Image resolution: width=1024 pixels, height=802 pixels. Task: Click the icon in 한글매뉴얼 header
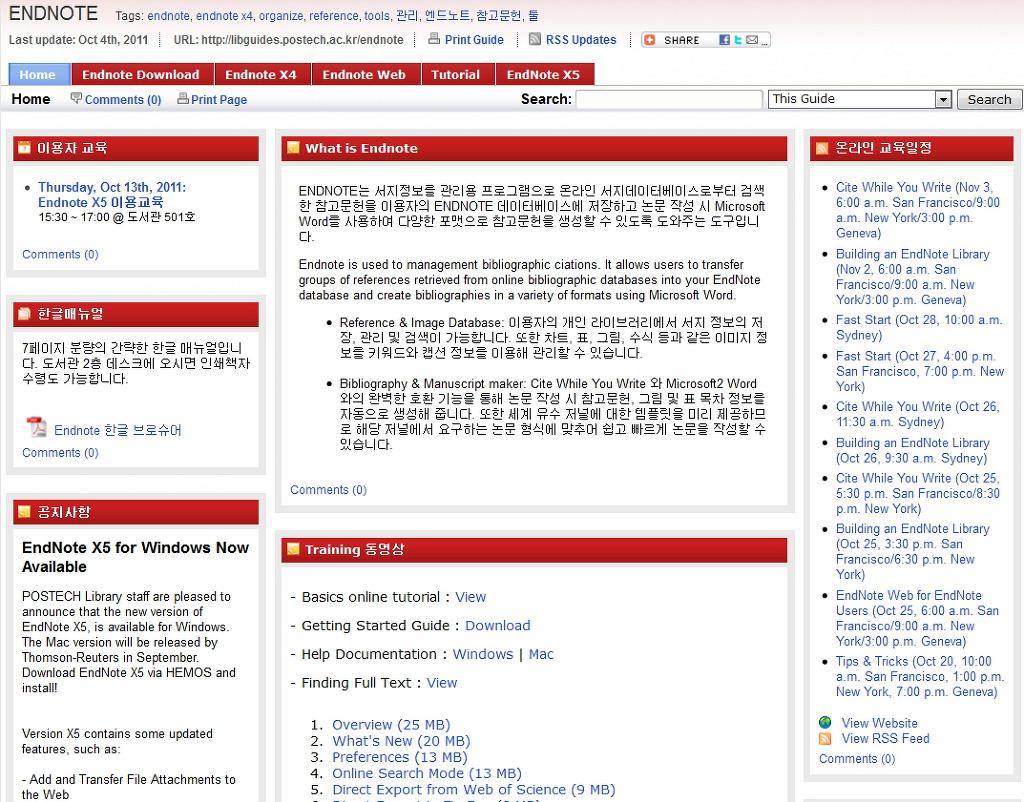pyautogui.click(x=24, y=313)
